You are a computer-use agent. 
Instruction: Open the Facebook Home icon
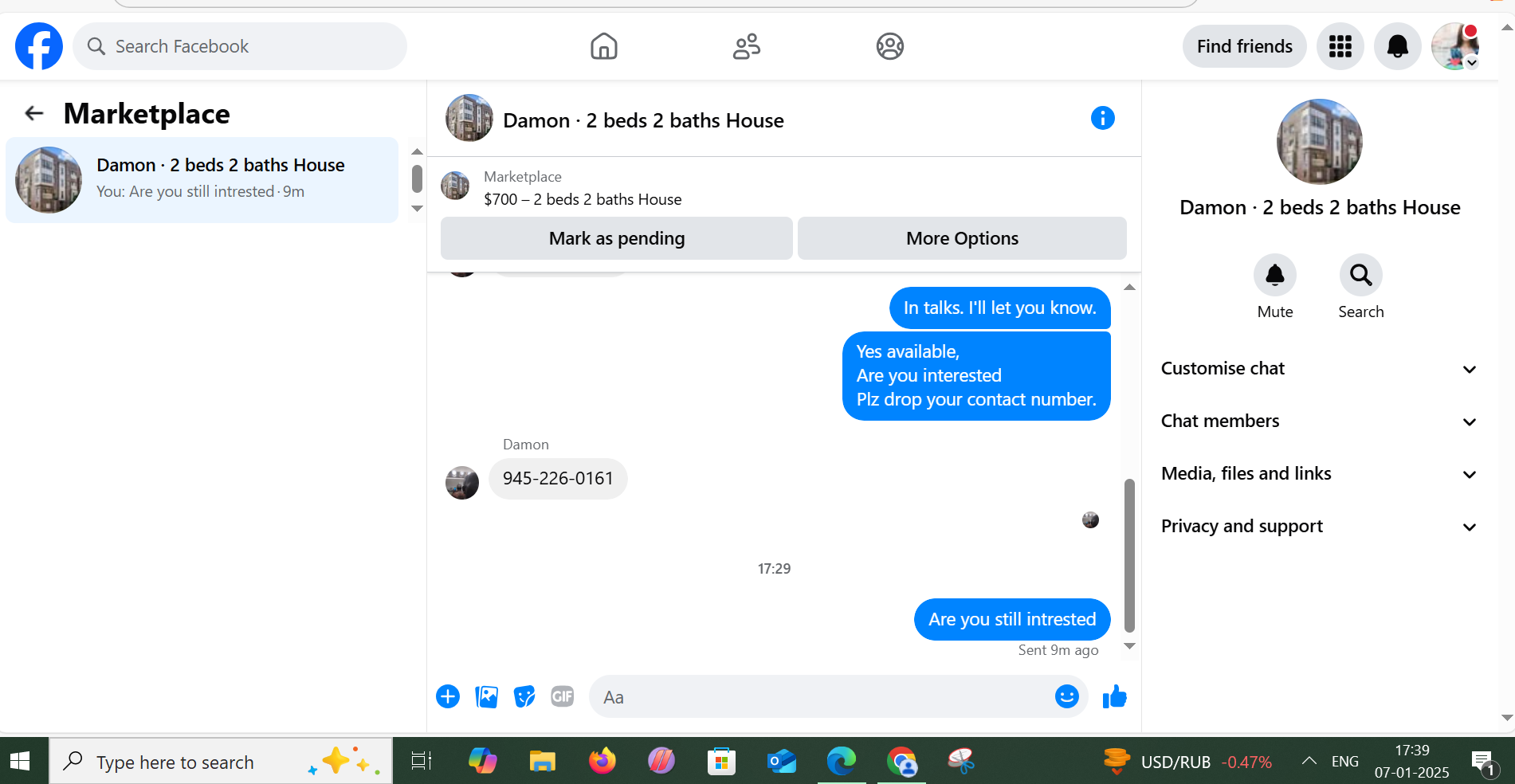click(603, 46)
